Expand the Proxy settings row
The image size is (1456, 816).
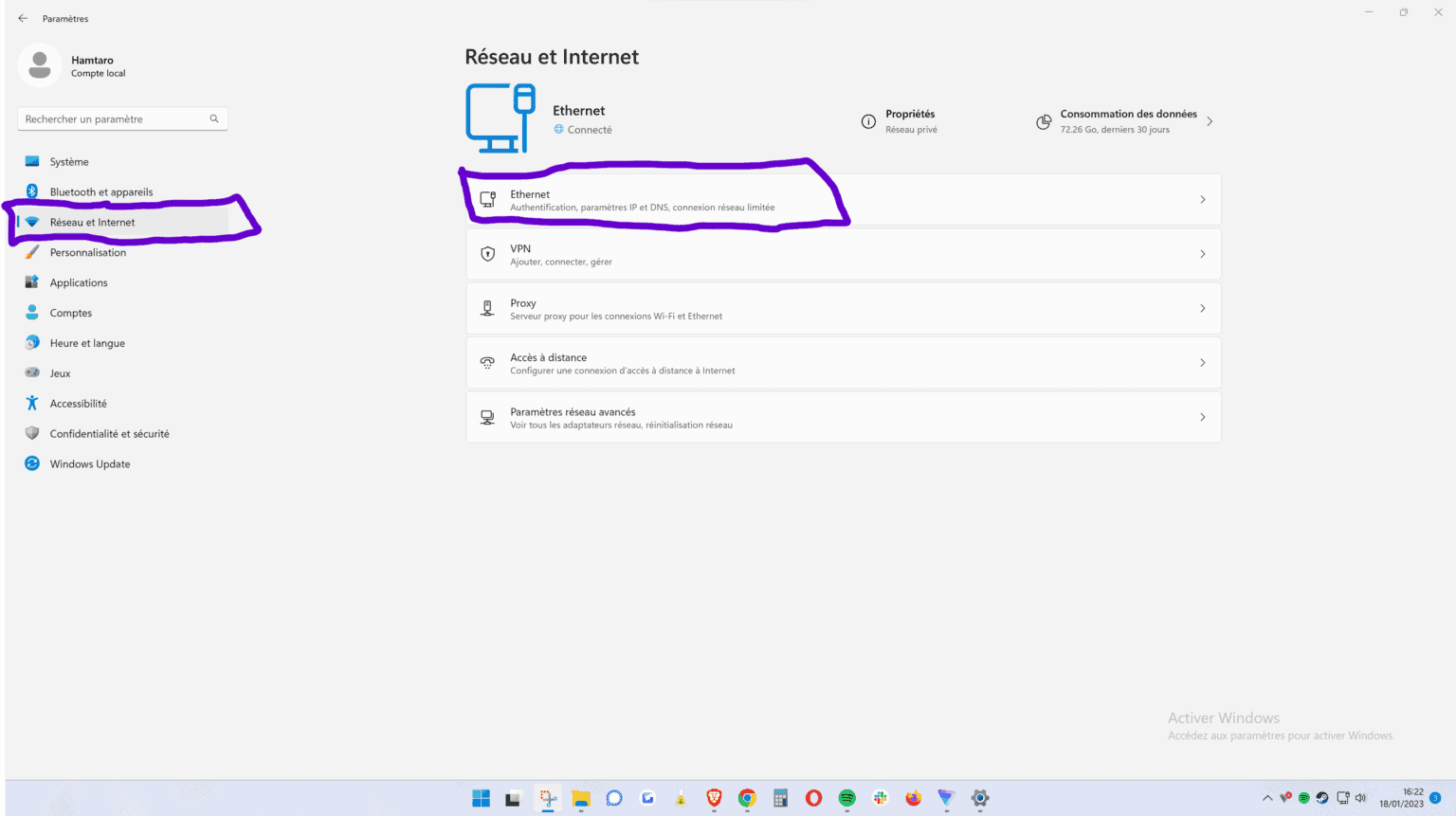[x=843, y=308]
